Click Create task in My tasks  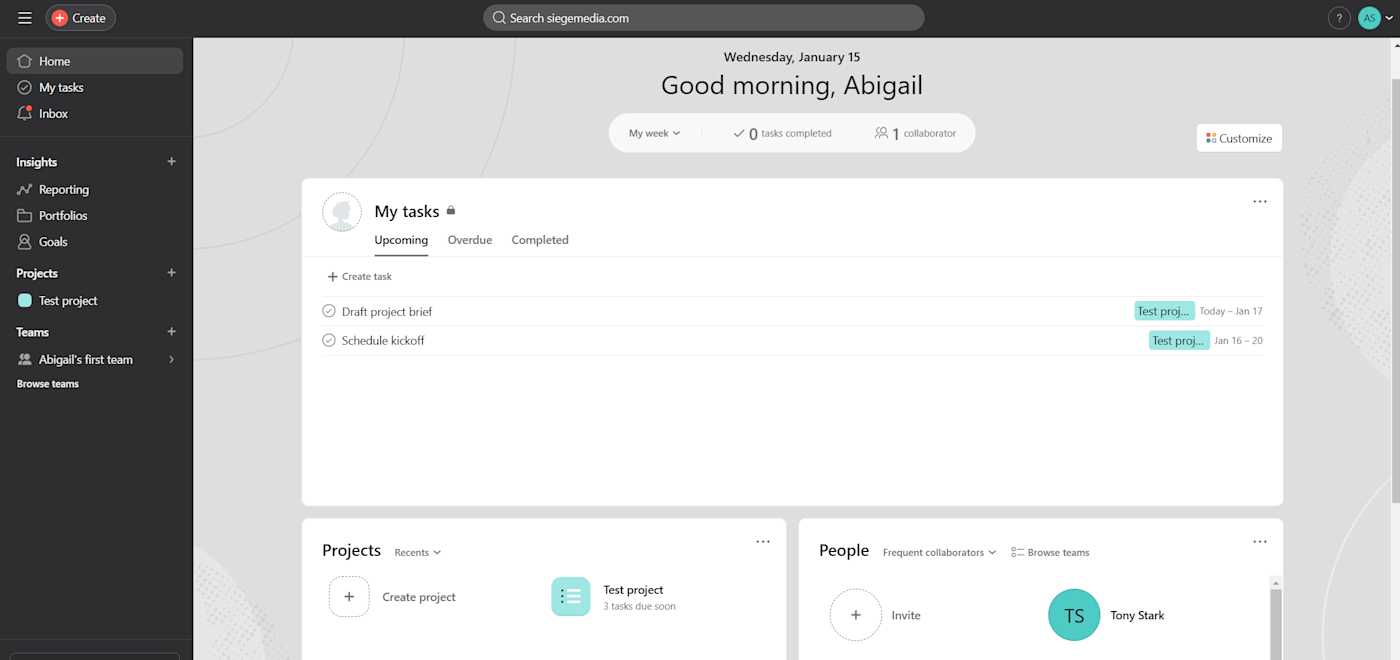360,276
